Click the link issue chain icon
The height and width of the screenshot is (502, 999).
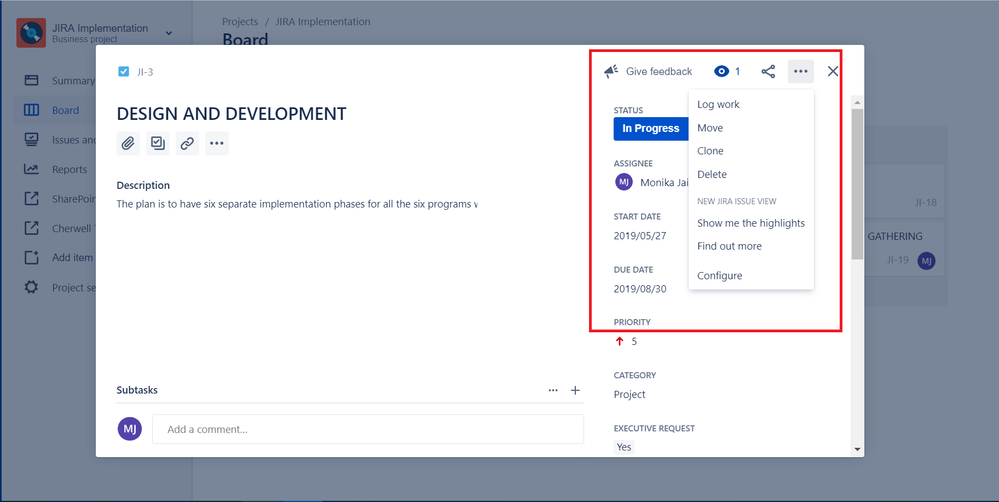(x=187, y=143)
